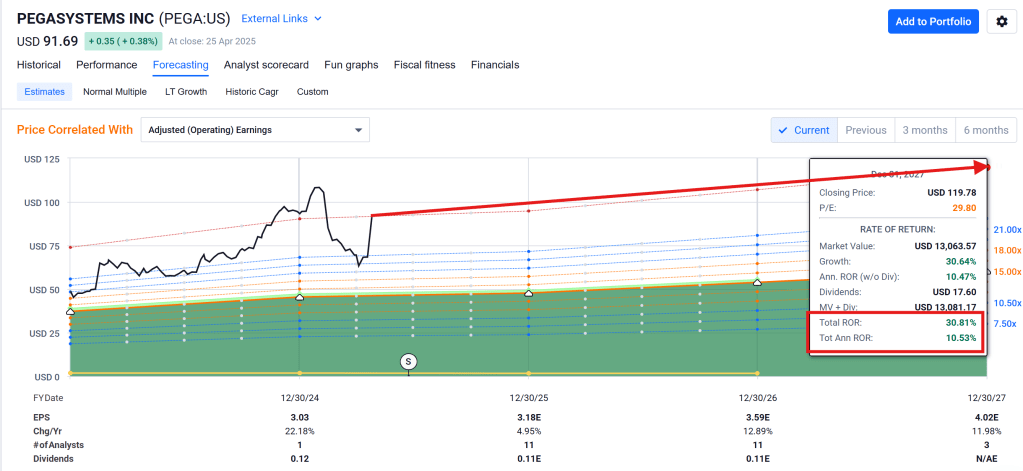Click the orange 18.00x multiple legend label

(x=1005, y=250)
